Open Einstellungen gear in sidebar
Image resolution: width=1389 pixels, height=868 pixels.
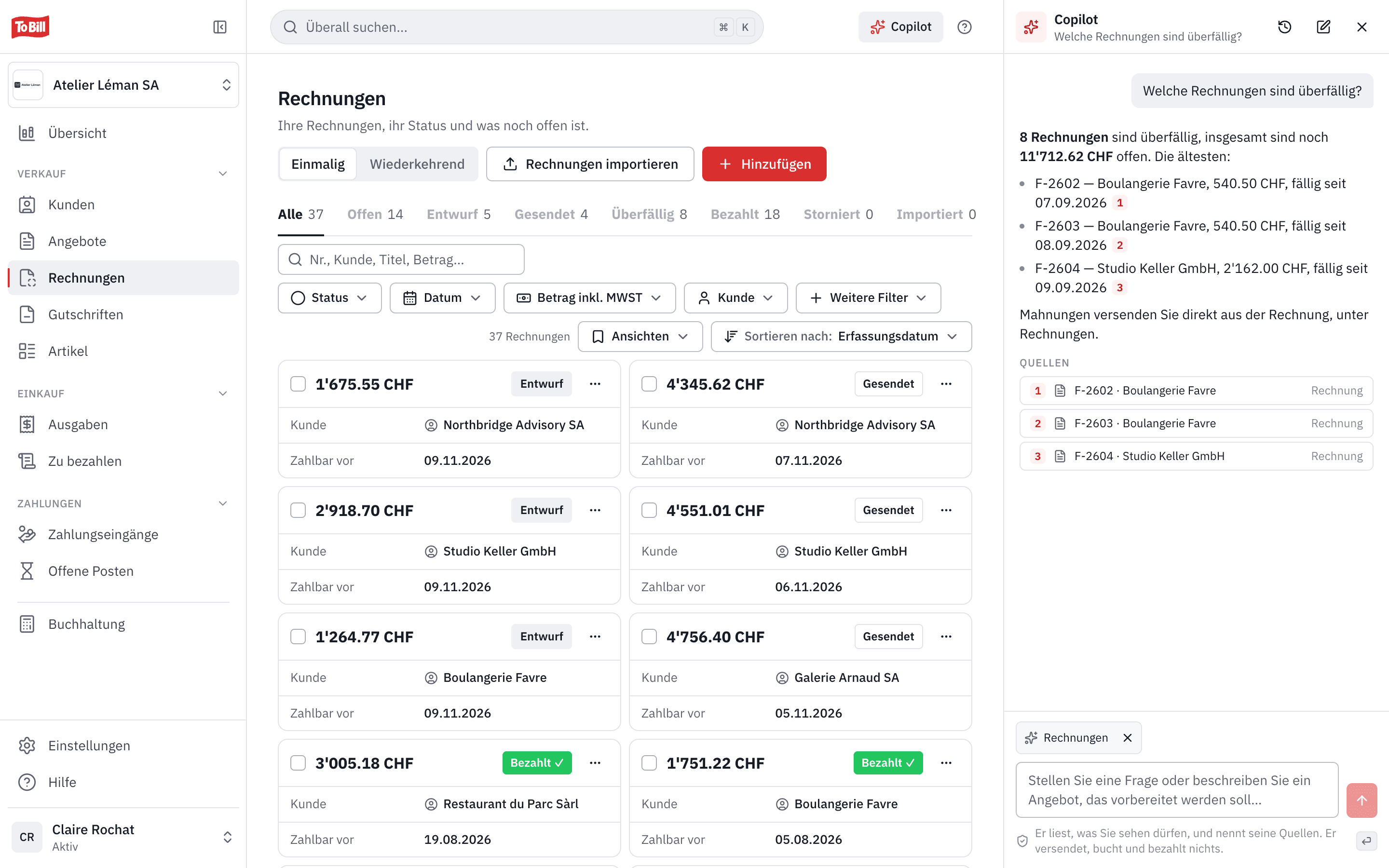(x=123, y=746)
